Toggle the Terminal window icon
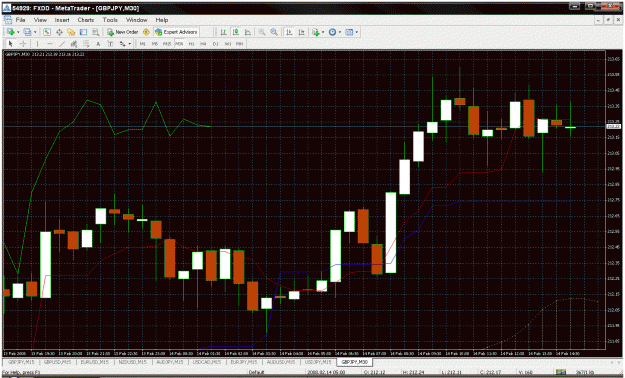 point(83,32)
